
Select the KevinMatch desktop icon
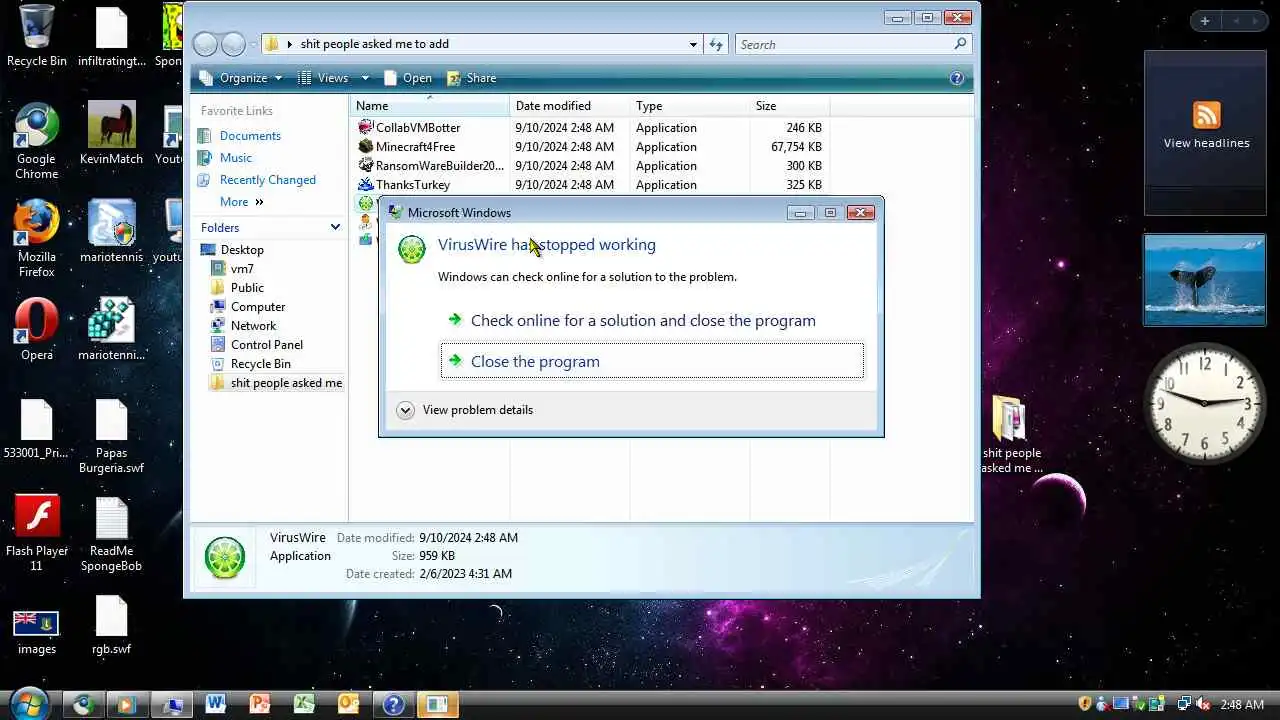coord(111,134)
